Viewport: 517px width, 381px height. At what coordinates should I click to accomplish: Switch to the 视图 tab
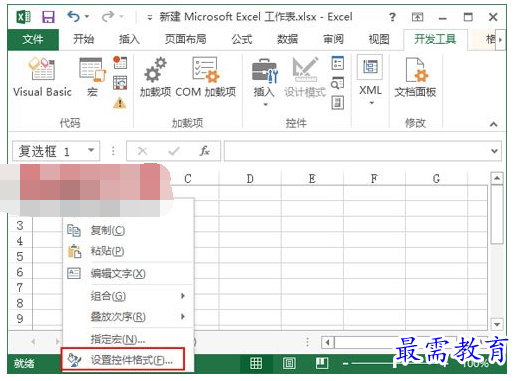click(379, 39)
